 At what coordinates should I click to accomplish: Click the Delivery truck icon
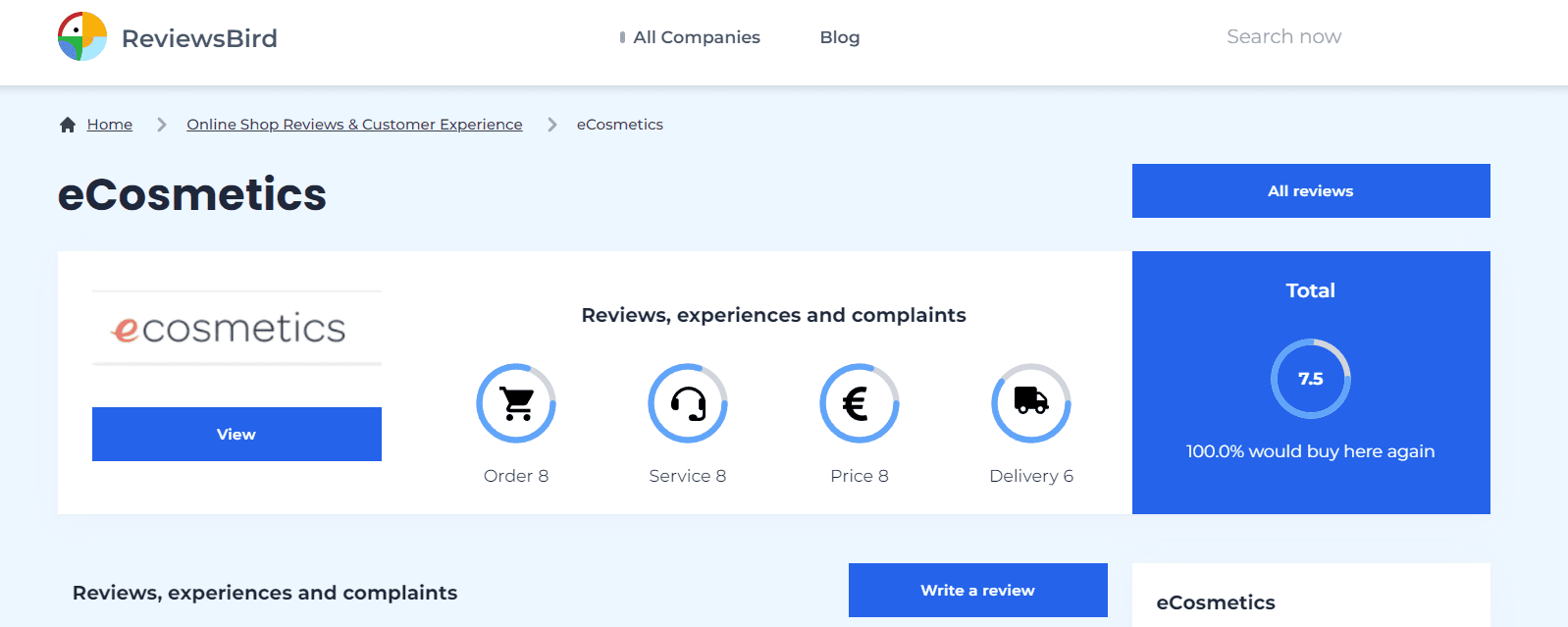[1030, 403]
